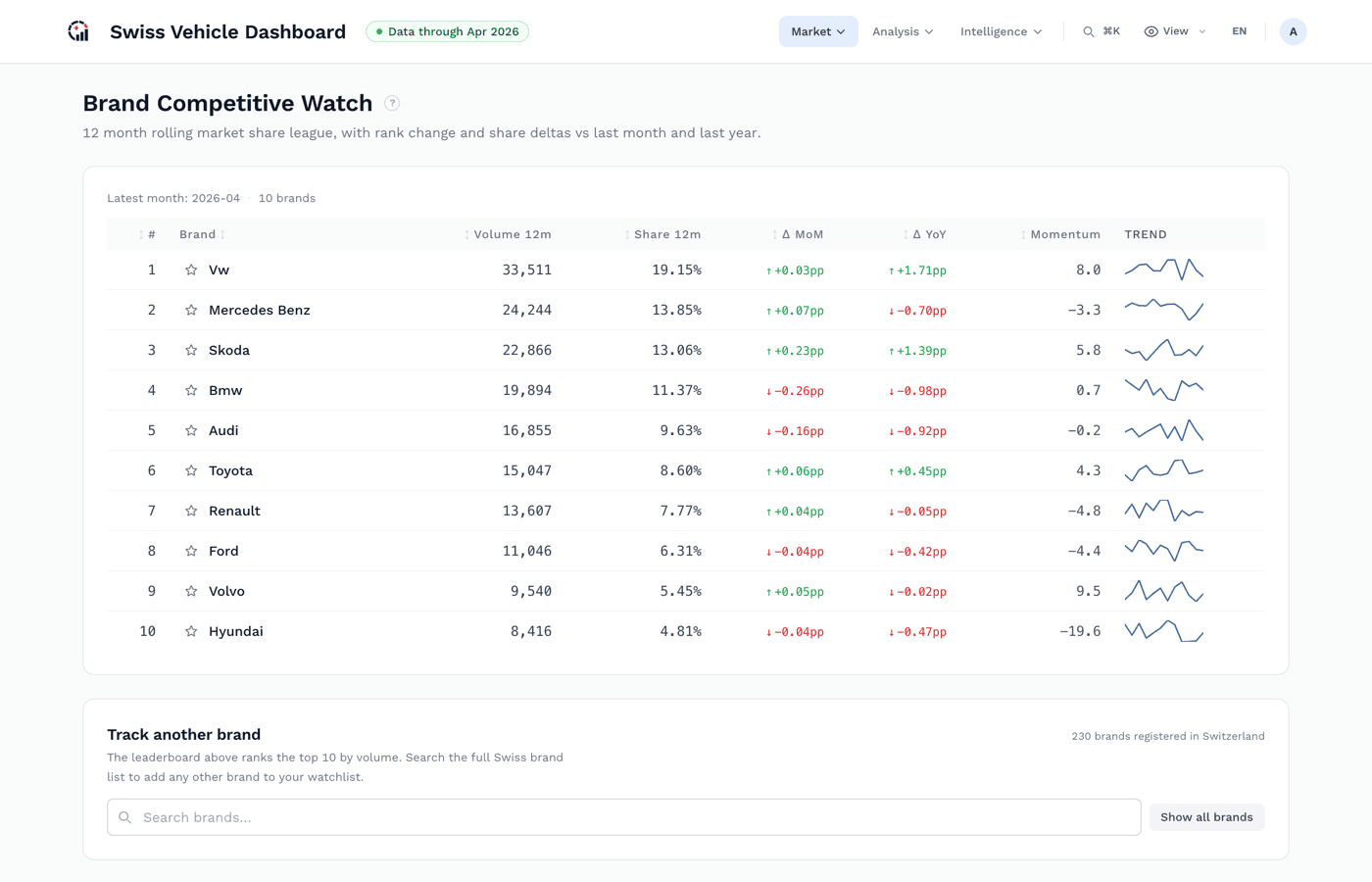
Task: Click the eye icon next to View
Action: [x=1151, y=31]
